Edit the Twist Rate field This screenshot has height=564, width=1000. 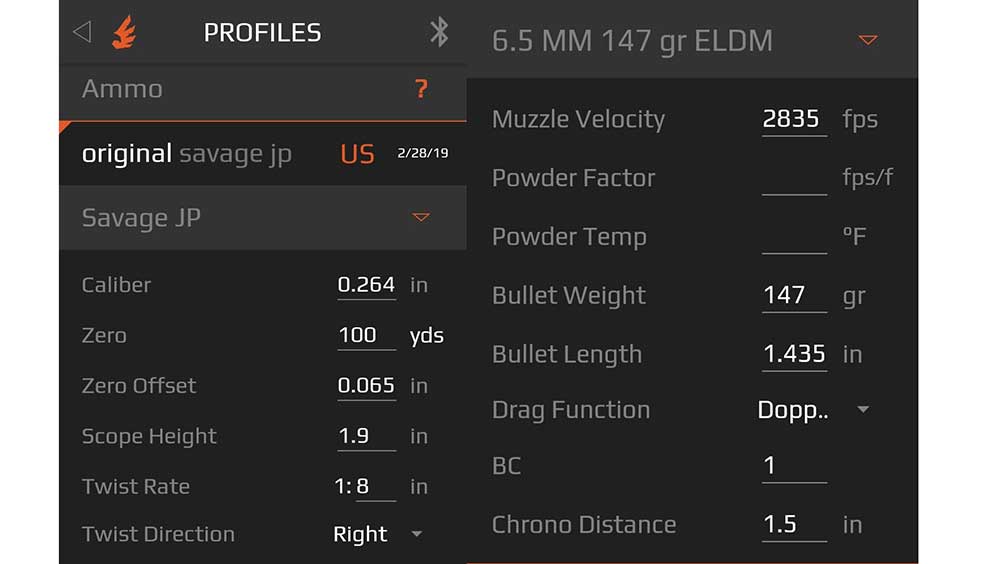click(x=375, y=487)
